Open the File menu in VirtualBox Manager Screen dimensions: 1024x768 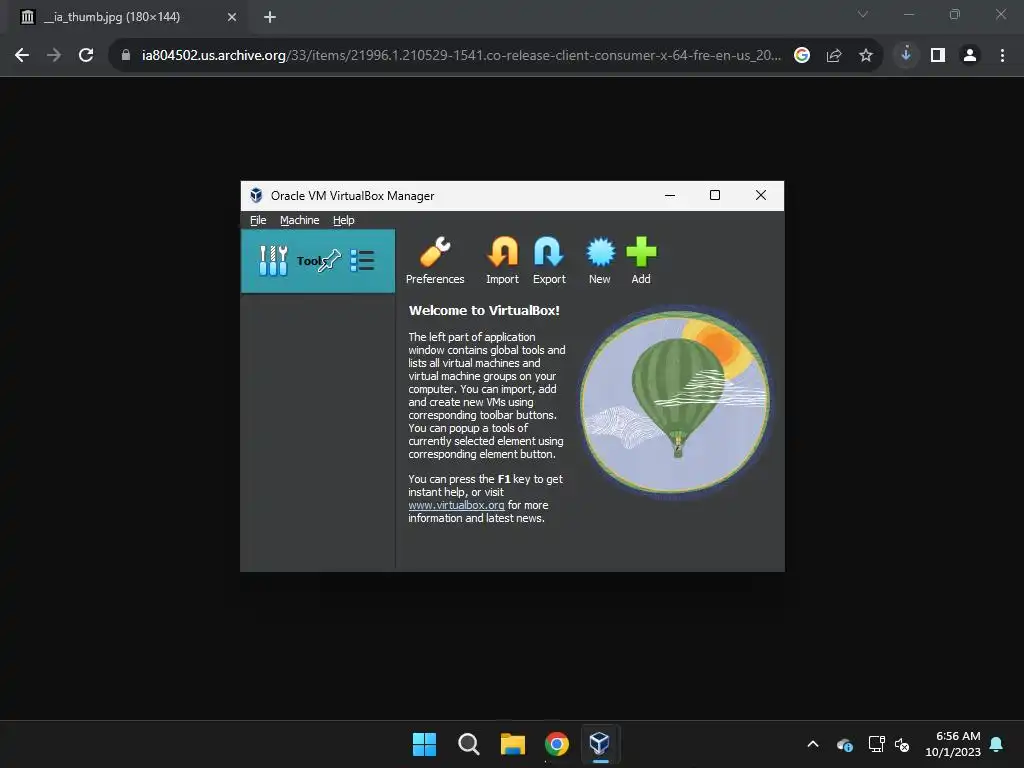coord(258,220)
